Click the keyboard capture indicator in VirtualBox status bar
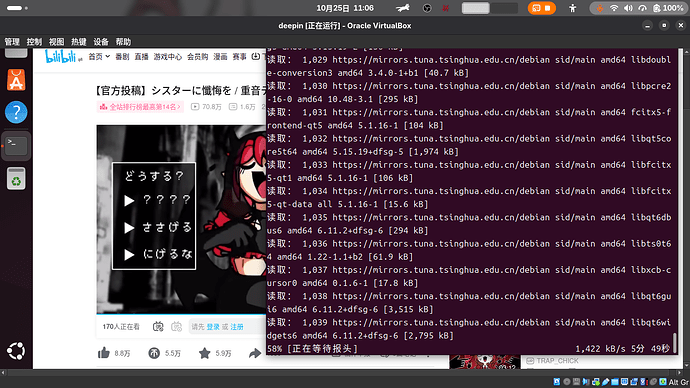The height and width of the screenshot is (388, 690). 663,382
